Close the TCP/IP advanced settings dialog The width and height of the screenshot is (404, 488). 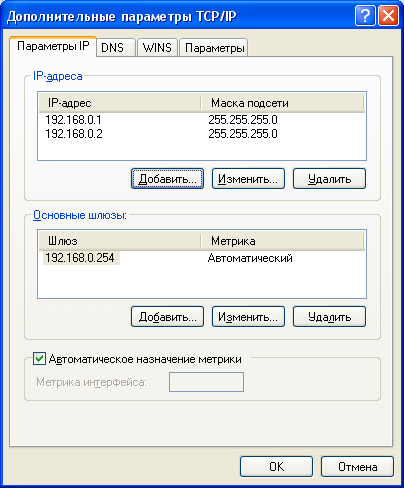pos(388,16)
